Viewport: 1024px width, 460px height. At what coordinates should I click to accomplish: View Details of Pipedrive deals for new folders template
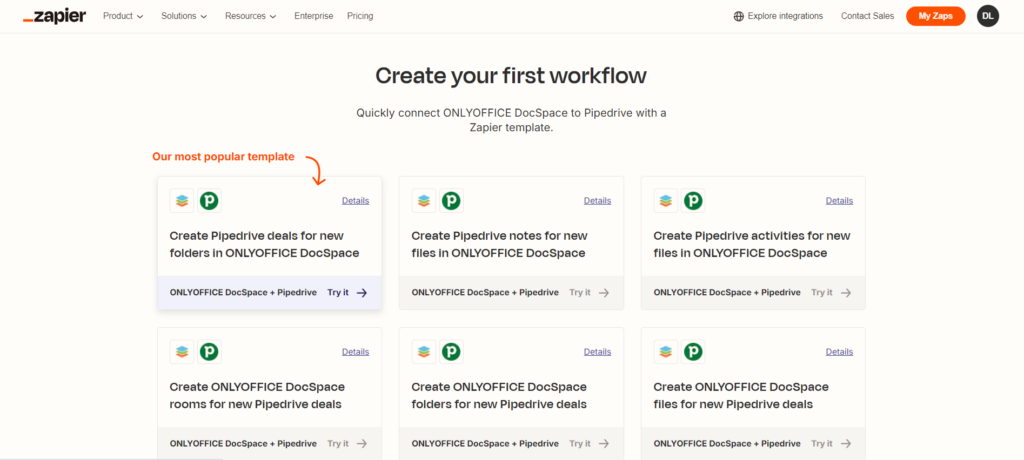point(355,201)
